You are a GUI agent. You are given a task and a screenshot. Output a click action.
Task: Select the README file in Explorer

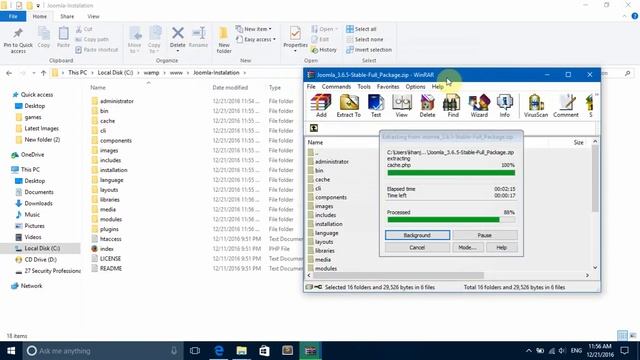tap(107, 268)
